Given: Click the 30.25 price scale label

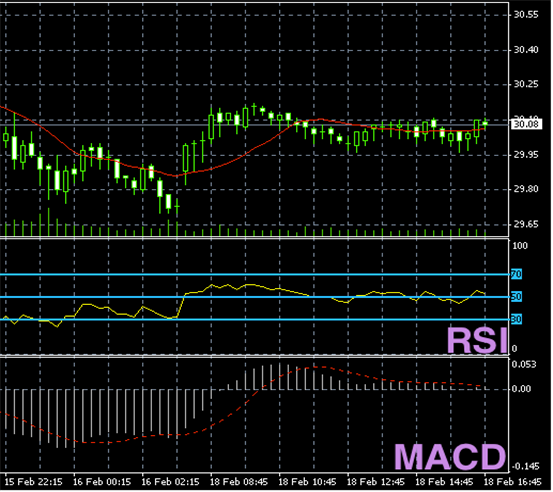Looking at the screenshot, I should click(527, 85).
